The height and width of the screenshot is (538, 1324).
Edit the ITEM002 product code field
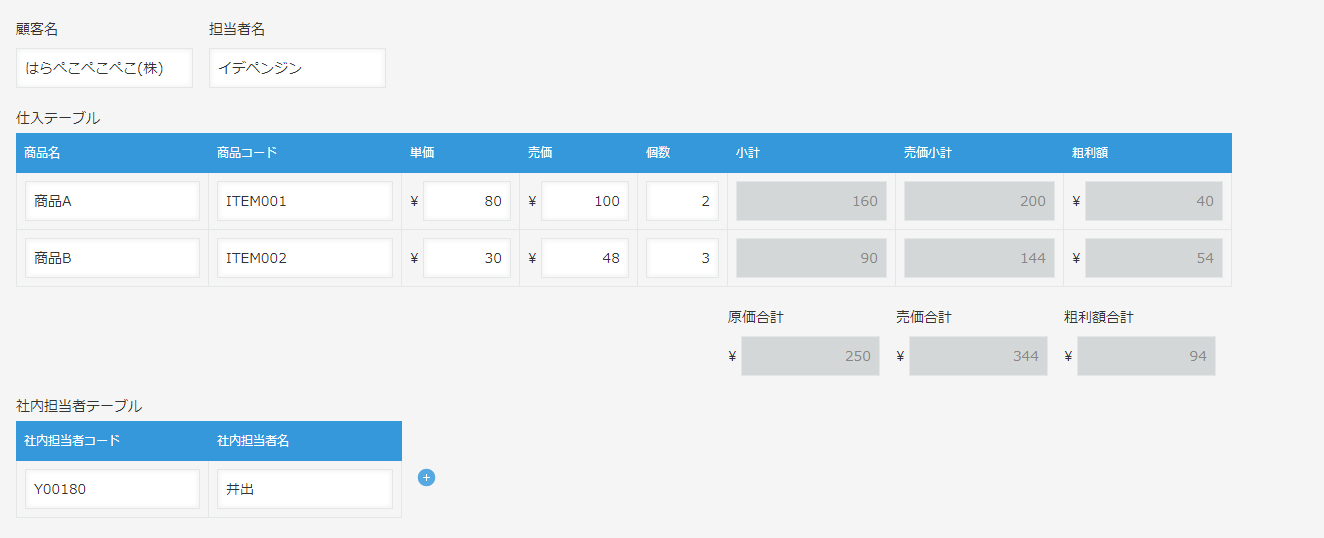click(305, 258)
